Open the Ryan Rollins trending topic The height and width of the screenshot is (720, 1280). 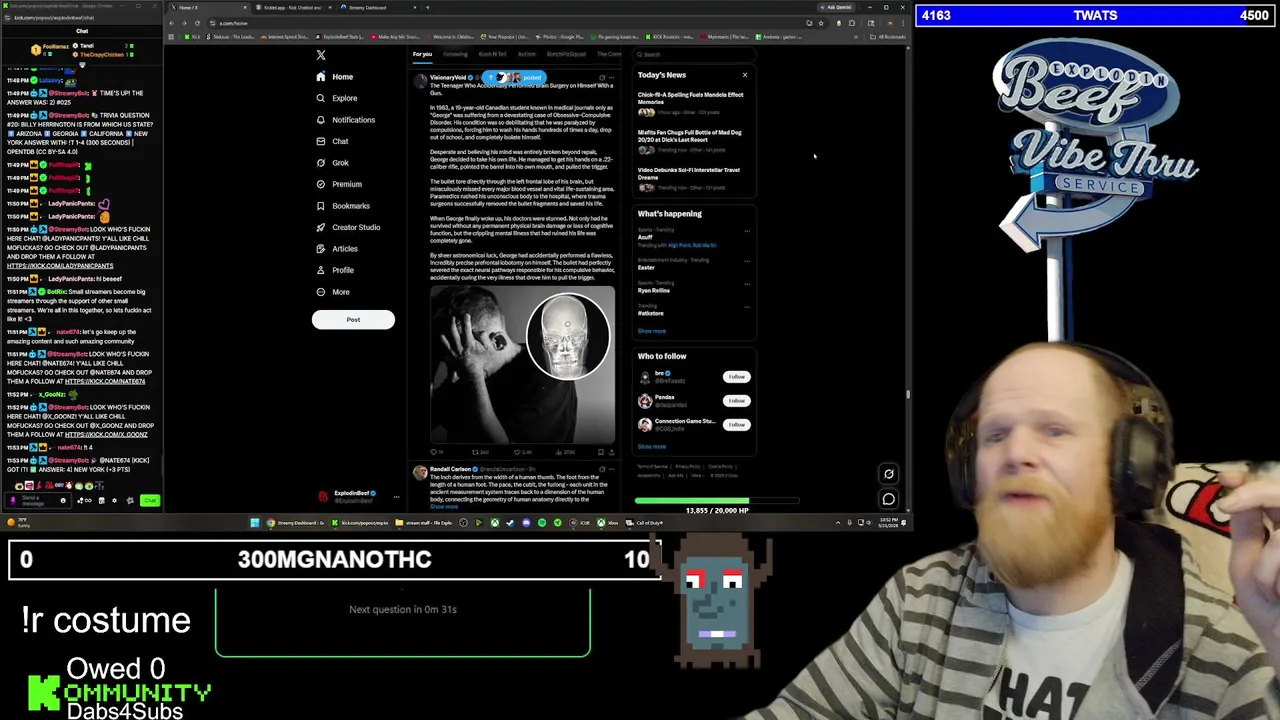tap(653, 290)
